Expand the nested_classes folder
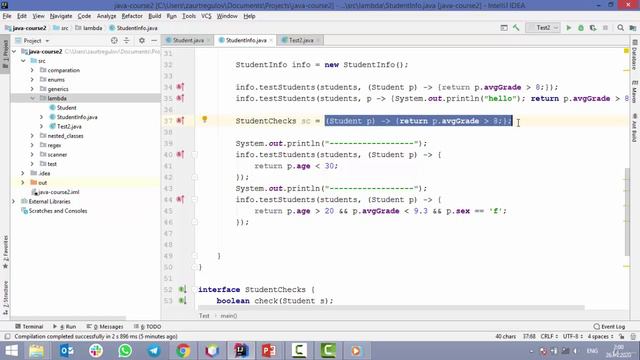640x360 pixels. [x=32, y=136]
